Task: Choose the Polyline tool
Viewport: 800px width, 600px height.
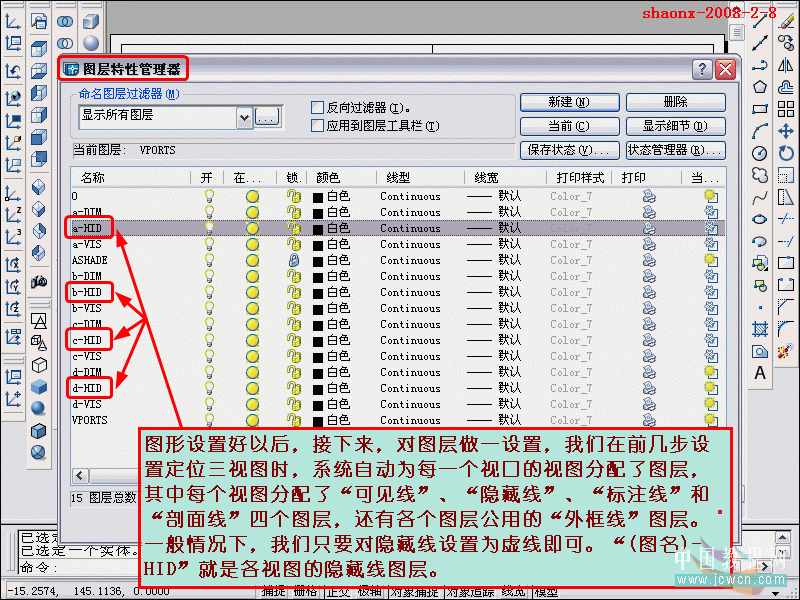Action: pos(760,65)
